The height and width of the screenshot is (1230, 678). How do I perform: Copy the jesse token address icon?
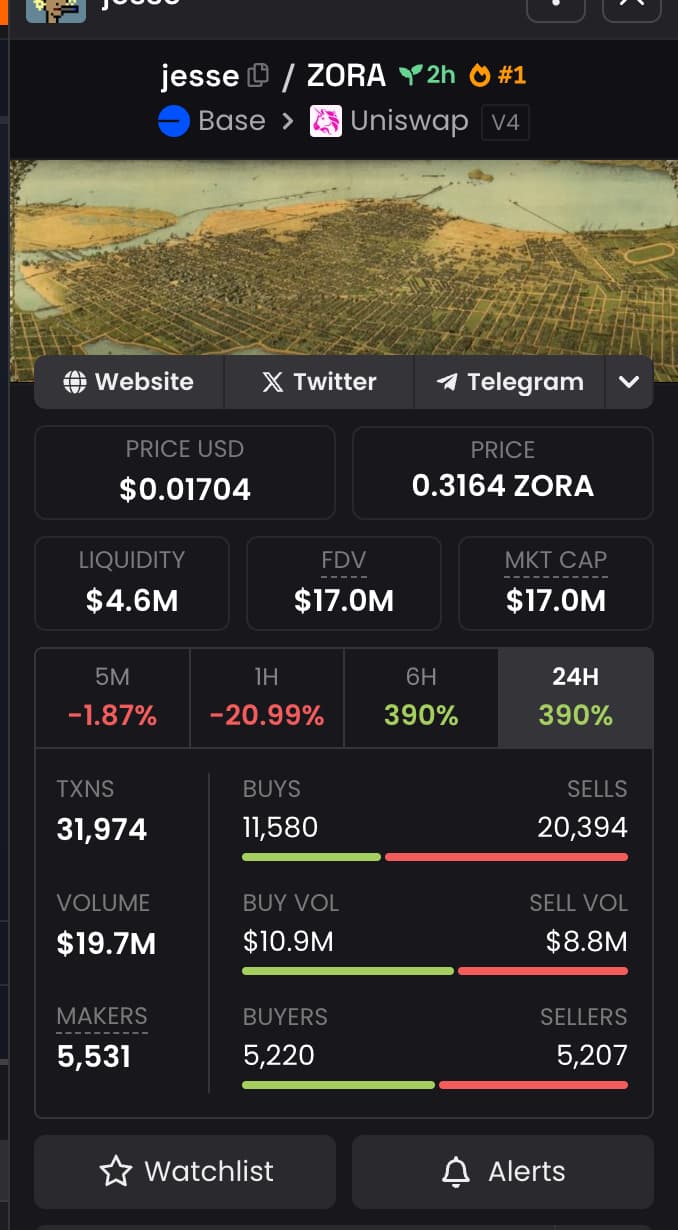[x=258, y=75]
